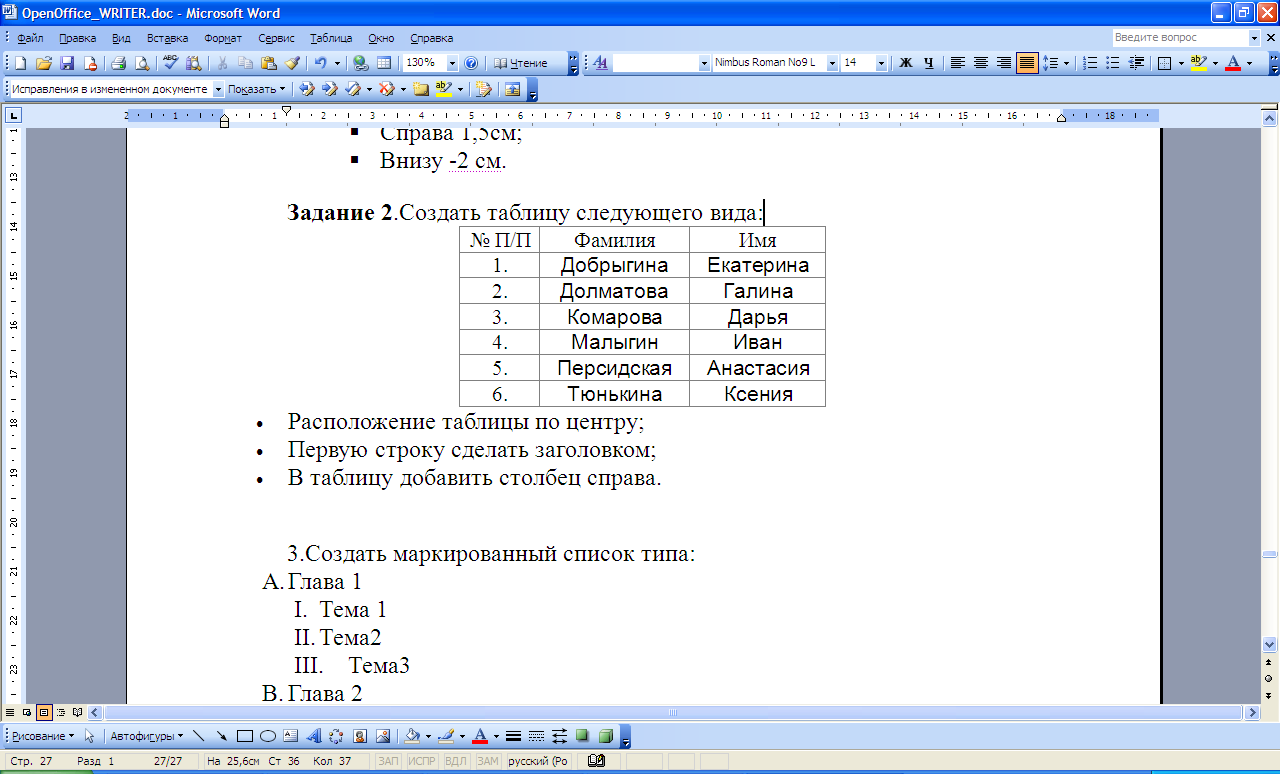This screenshot has height=774, width=1280.
Task: Insert table icon in standard toolbar
Action: (384, 63)
